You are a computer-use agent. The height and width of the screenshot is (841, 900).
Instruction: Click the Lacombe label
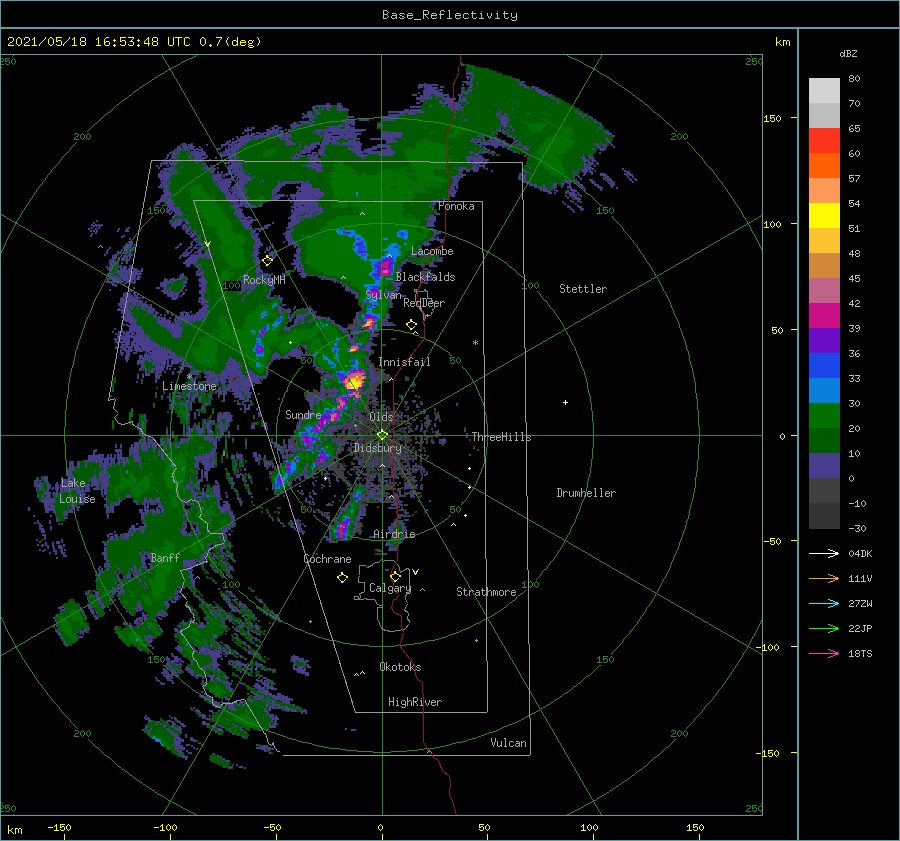(432, 251)
